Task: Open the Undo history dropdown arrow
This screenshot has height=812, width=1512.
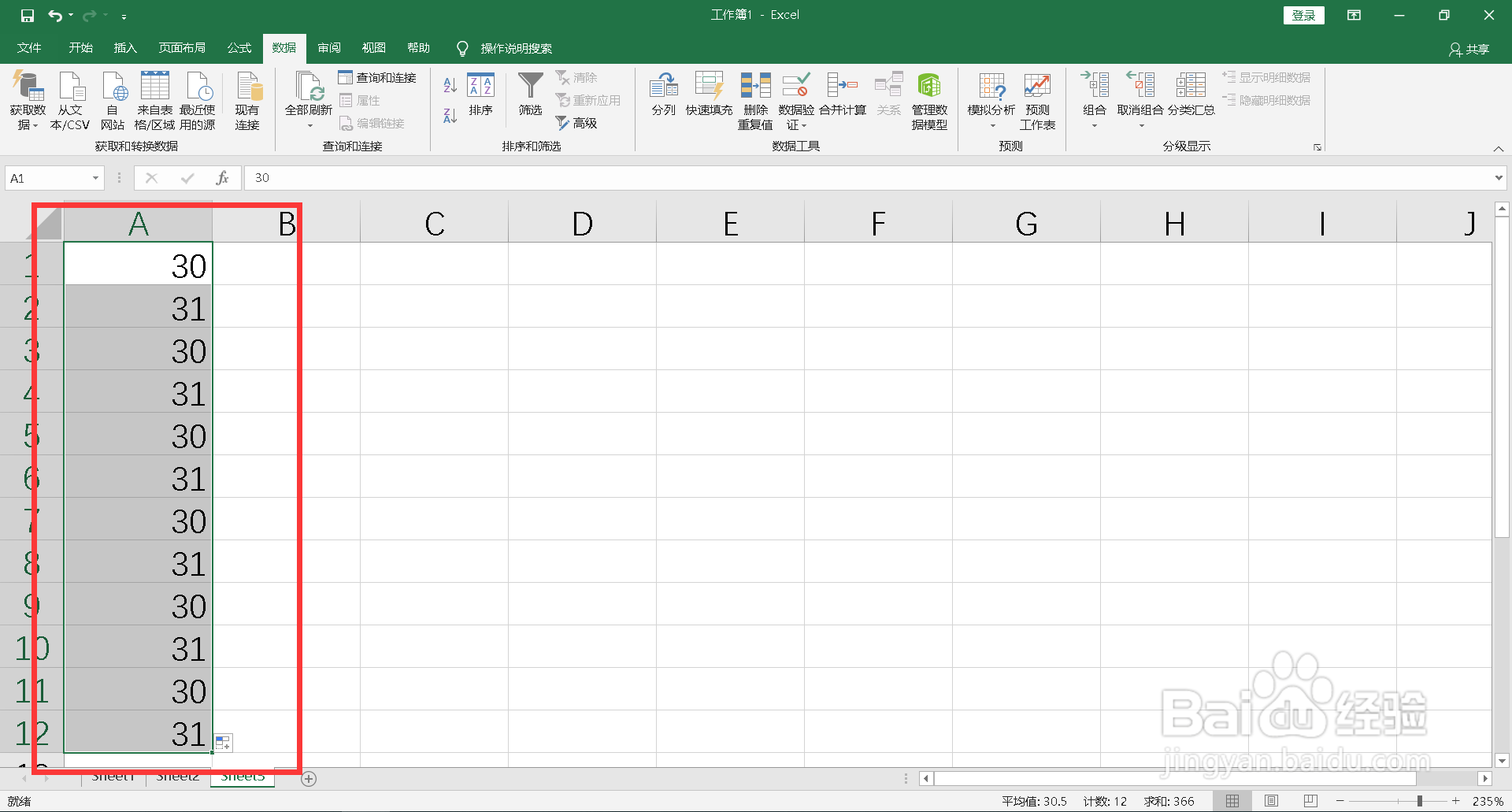Action: tap(71, 16)
